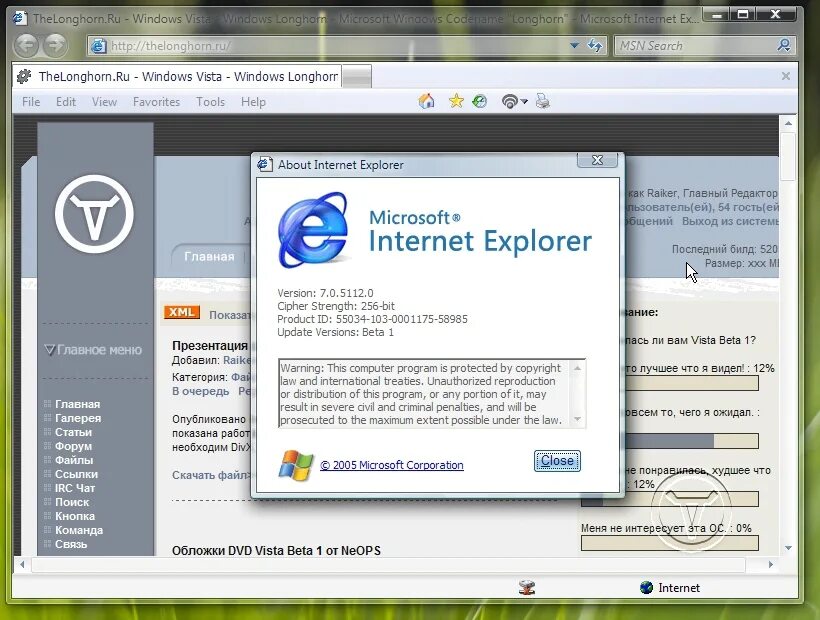820x620 pixels.
Task: Click the half-filled poll result bar
Action: (x=691, y=441)
